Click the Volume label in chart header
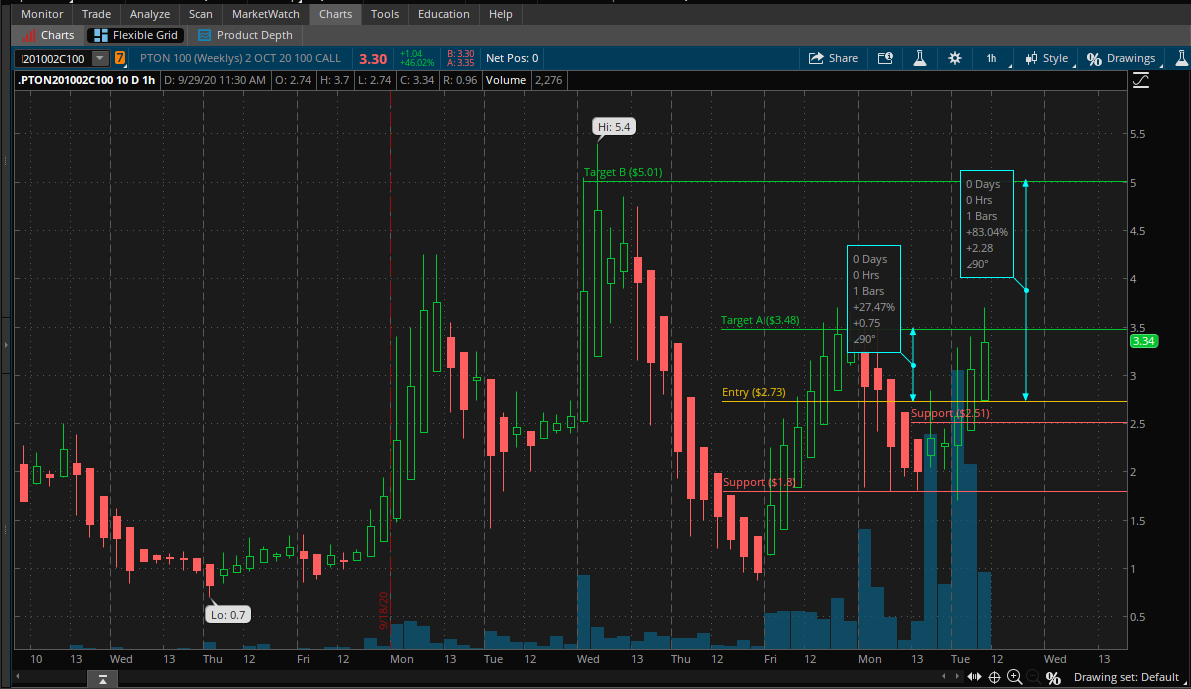Screen dimensions: 1191x689 click(x=506, y=80)
